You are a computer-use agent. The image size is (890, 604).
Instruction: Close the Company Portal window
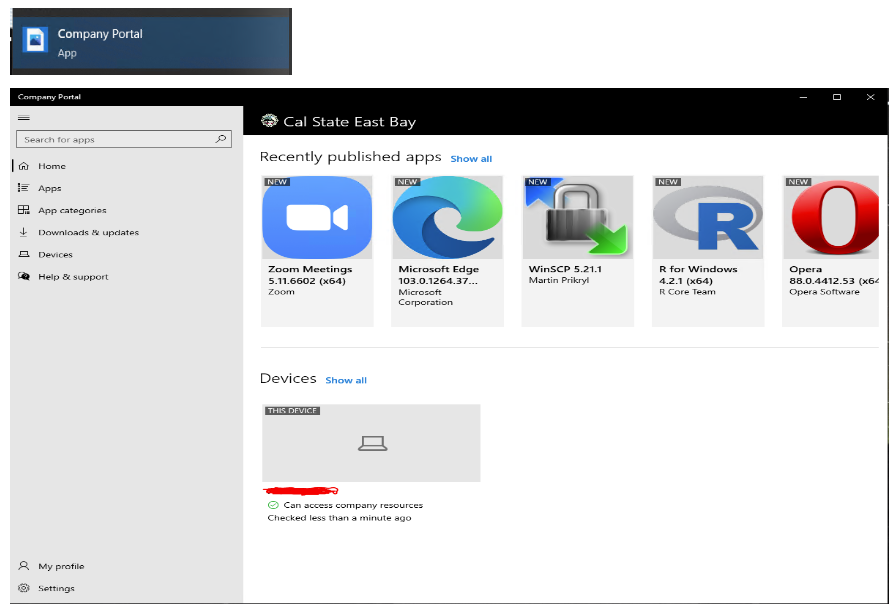(870, 97)
